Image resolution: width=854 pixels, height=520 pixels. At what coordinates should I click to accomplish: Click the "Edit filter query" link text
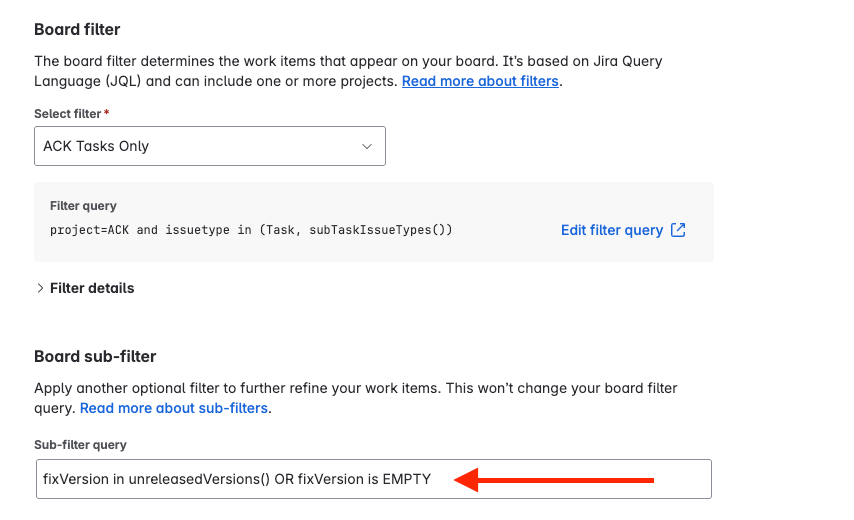tap(612, 230)
